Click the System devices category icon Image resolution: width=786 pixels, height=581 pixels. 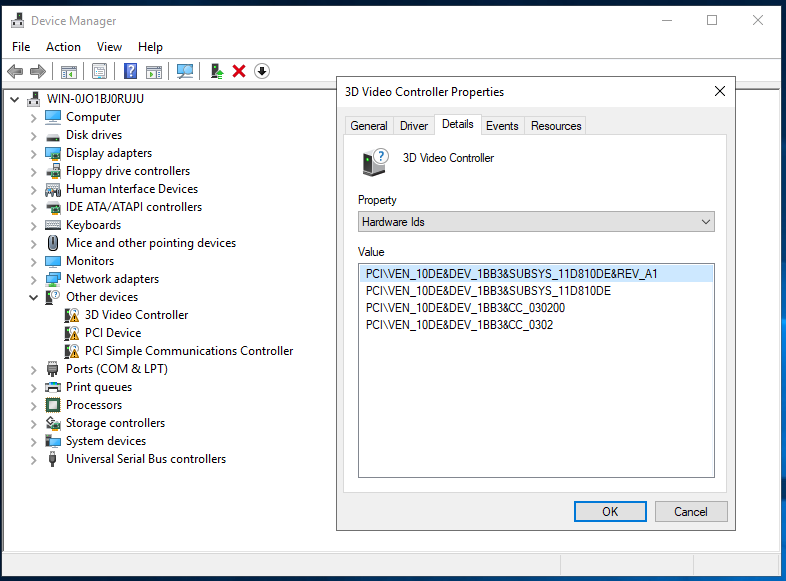53,441
